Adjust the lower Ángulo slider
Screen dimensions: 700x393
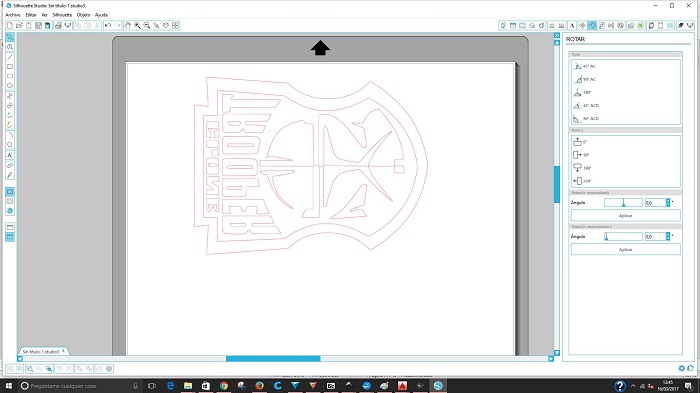pos(623,237)
